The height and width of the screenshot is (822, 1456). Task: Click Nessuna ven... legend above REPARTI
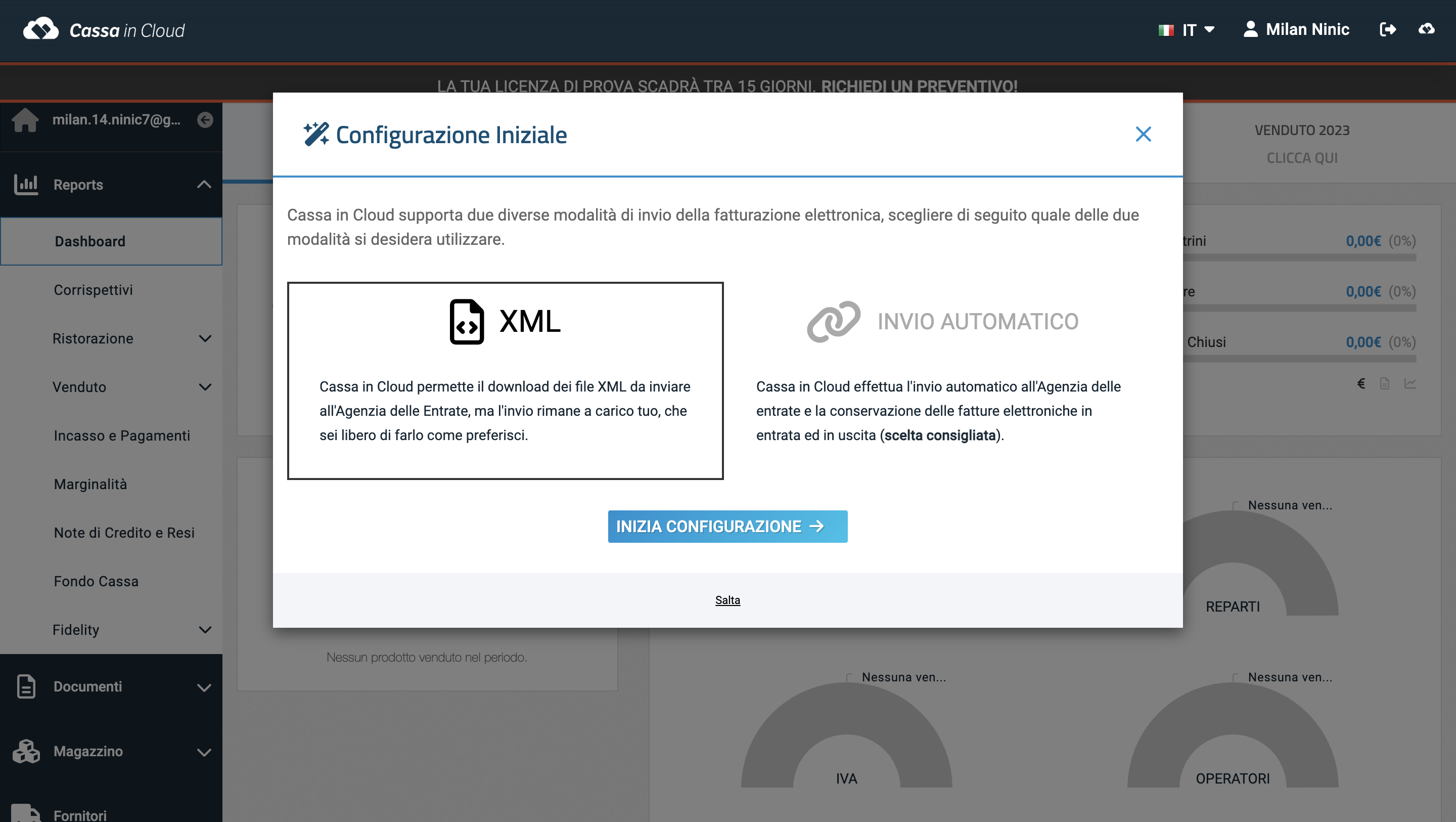click(1290, 505)
